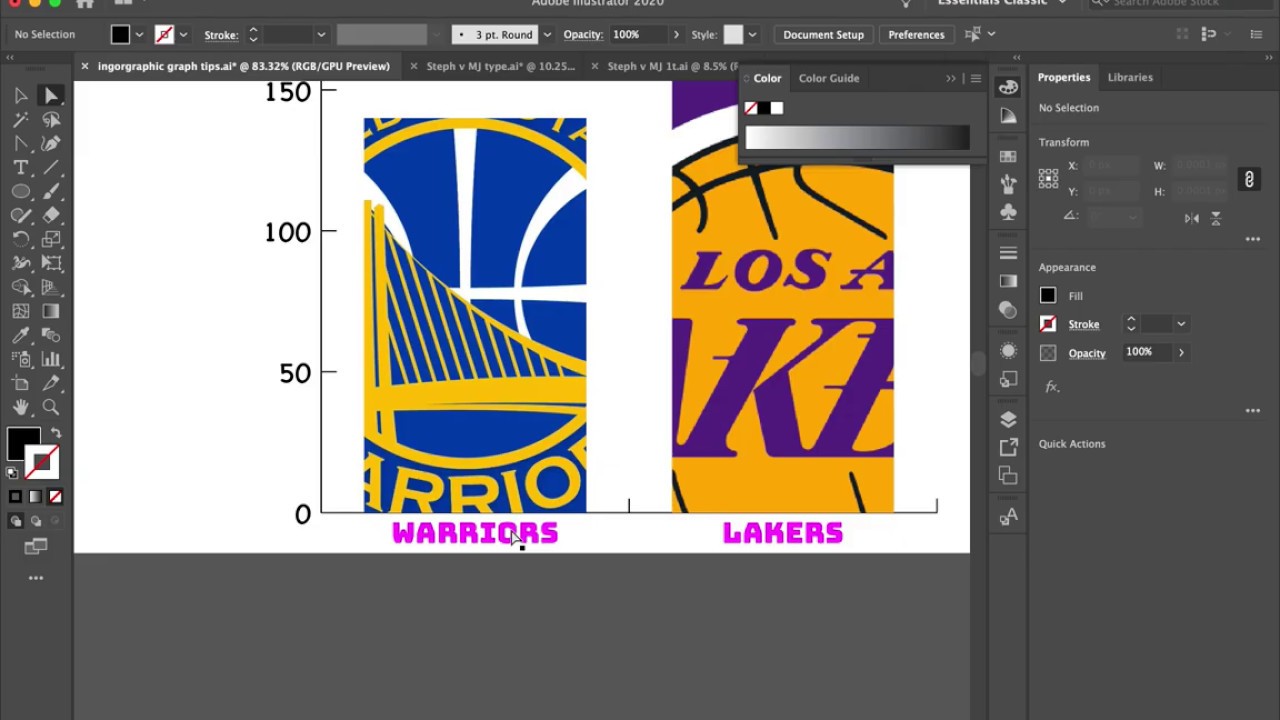
Task: Open Edit Toolbar three dots
Action: coord(36,578)
